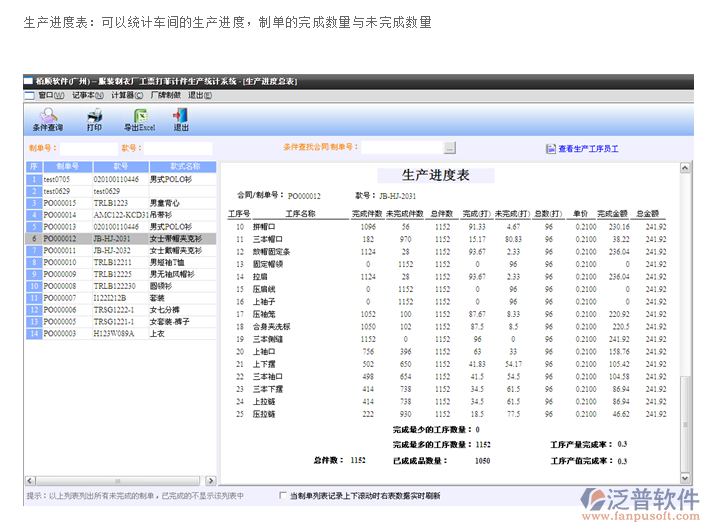This screenshot has width=710, height=532.
Task: Open the 窗口(W) menu
Action: pyautogui.click(x=45, y=95)
